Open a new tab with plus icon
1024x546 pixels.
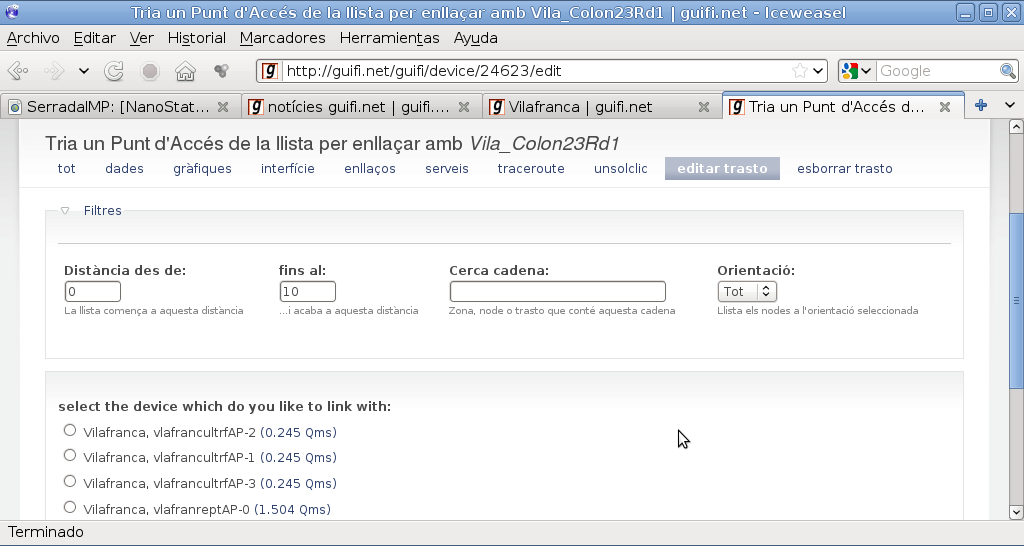coord(981,105)
